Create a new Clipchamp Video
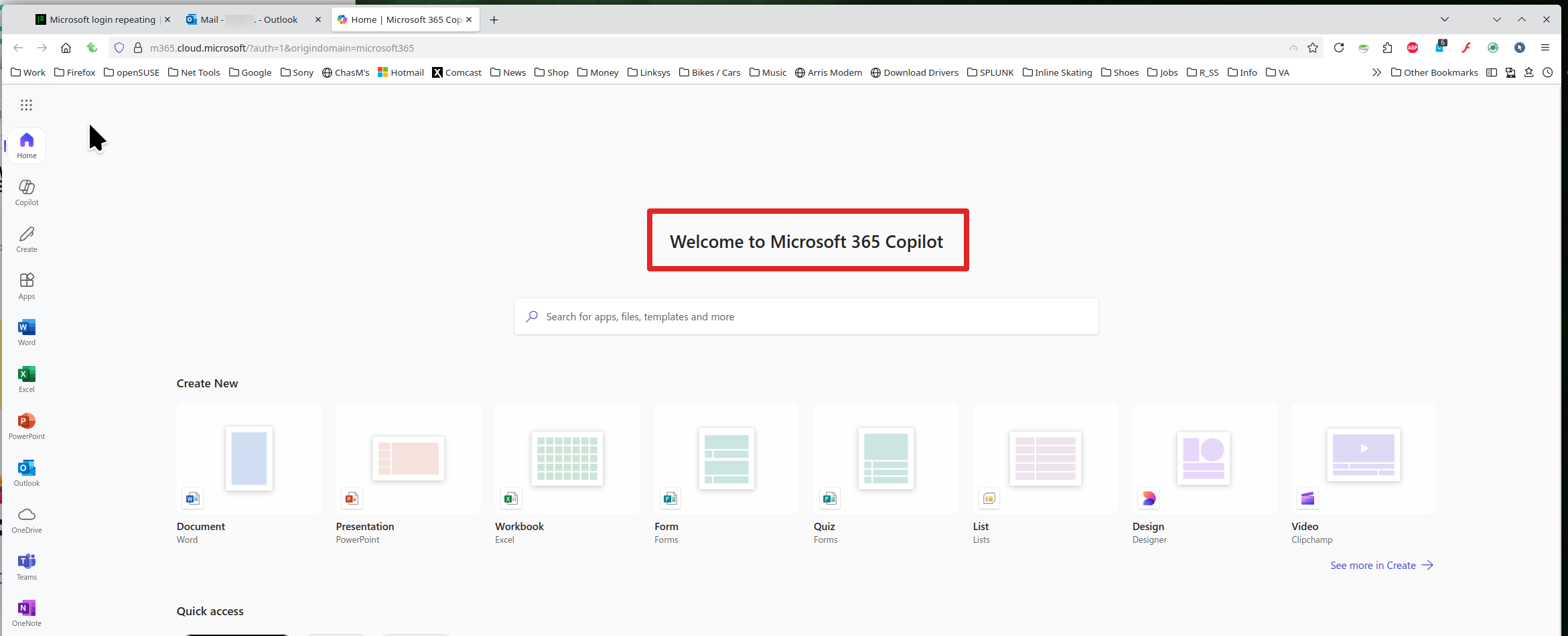The width and height of the screenshot is (1568, 636). click(x=1364, y=474)
